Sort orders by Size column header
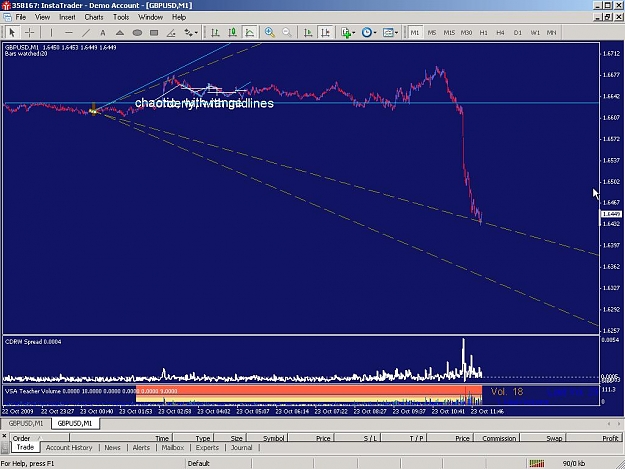Viewport: 625px width, 469px height. pyautogui.click(x=231, y=438)
